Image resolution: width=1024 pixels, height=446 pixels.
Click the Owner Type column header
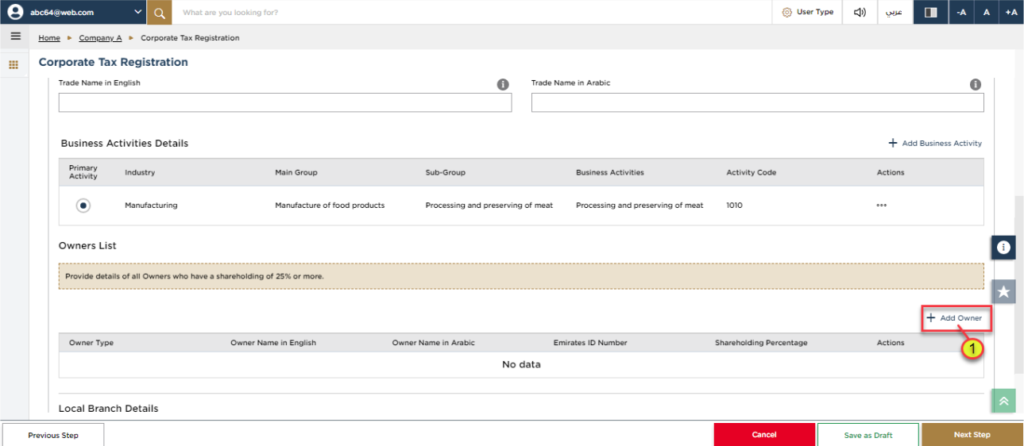[91, 342]
